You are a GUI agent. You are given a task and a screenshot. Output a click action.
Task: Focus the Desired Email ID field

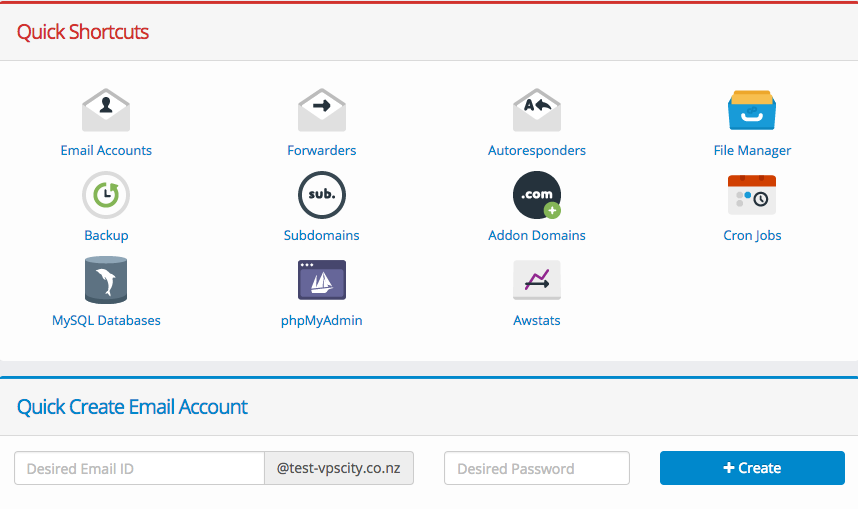[x=139, y=468]
